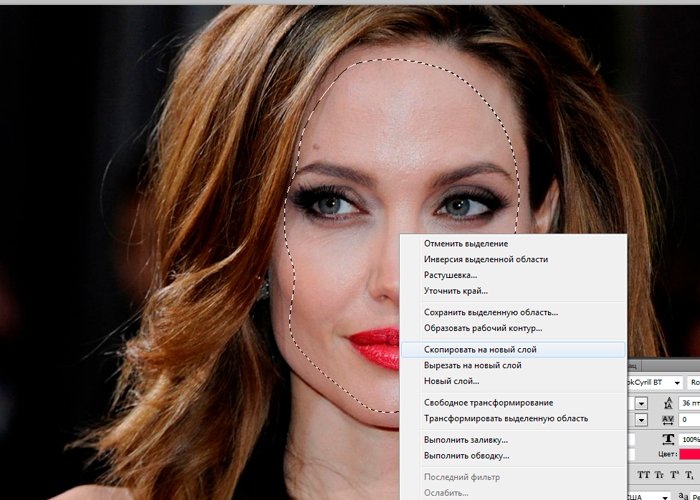
Task: Click the anti-aliasing 'aa' icon
Action: [x=683, y=496]
